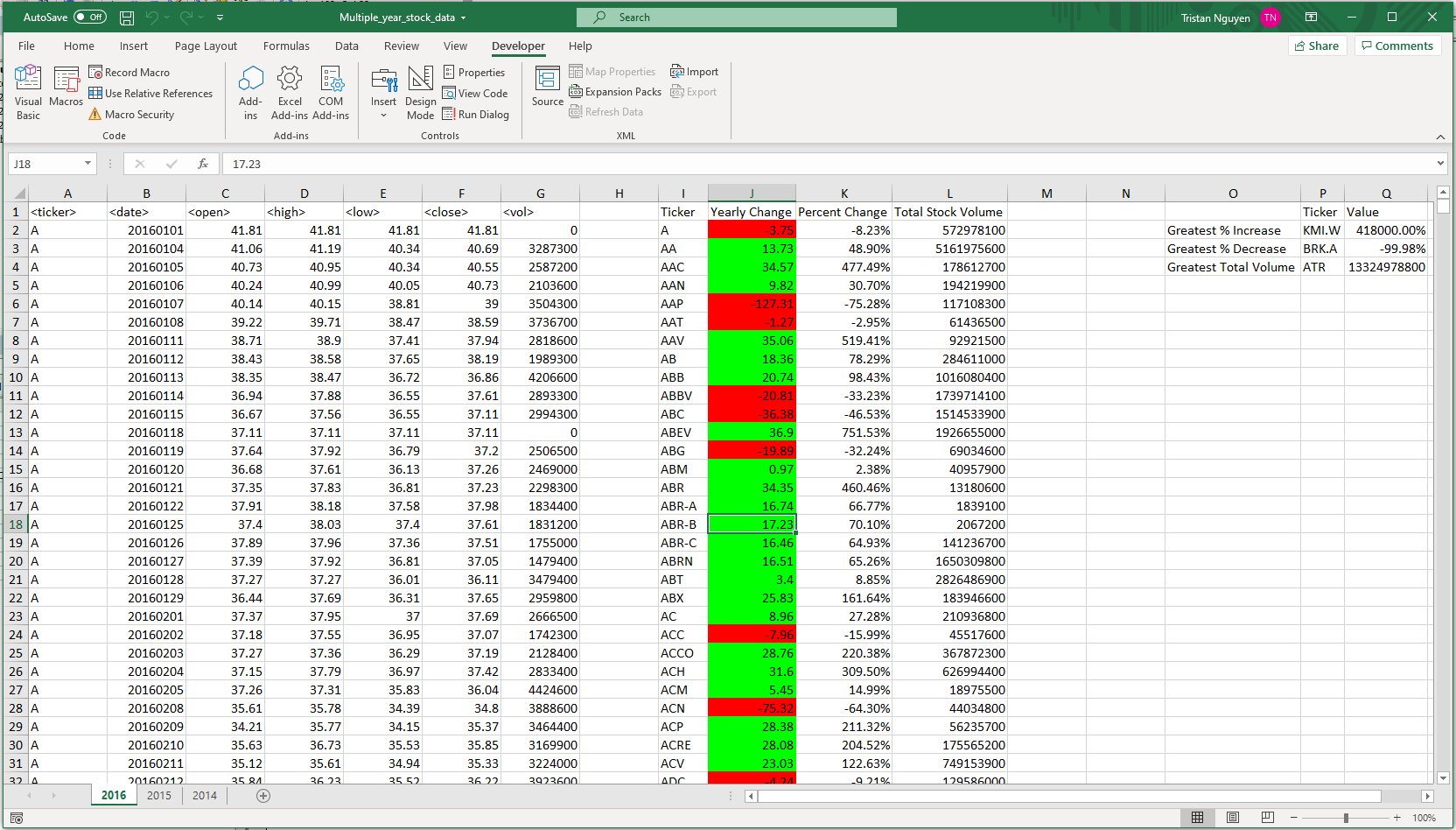Open Ribbon Display Options
The image size is (1456, 830).
point(1311,17)
